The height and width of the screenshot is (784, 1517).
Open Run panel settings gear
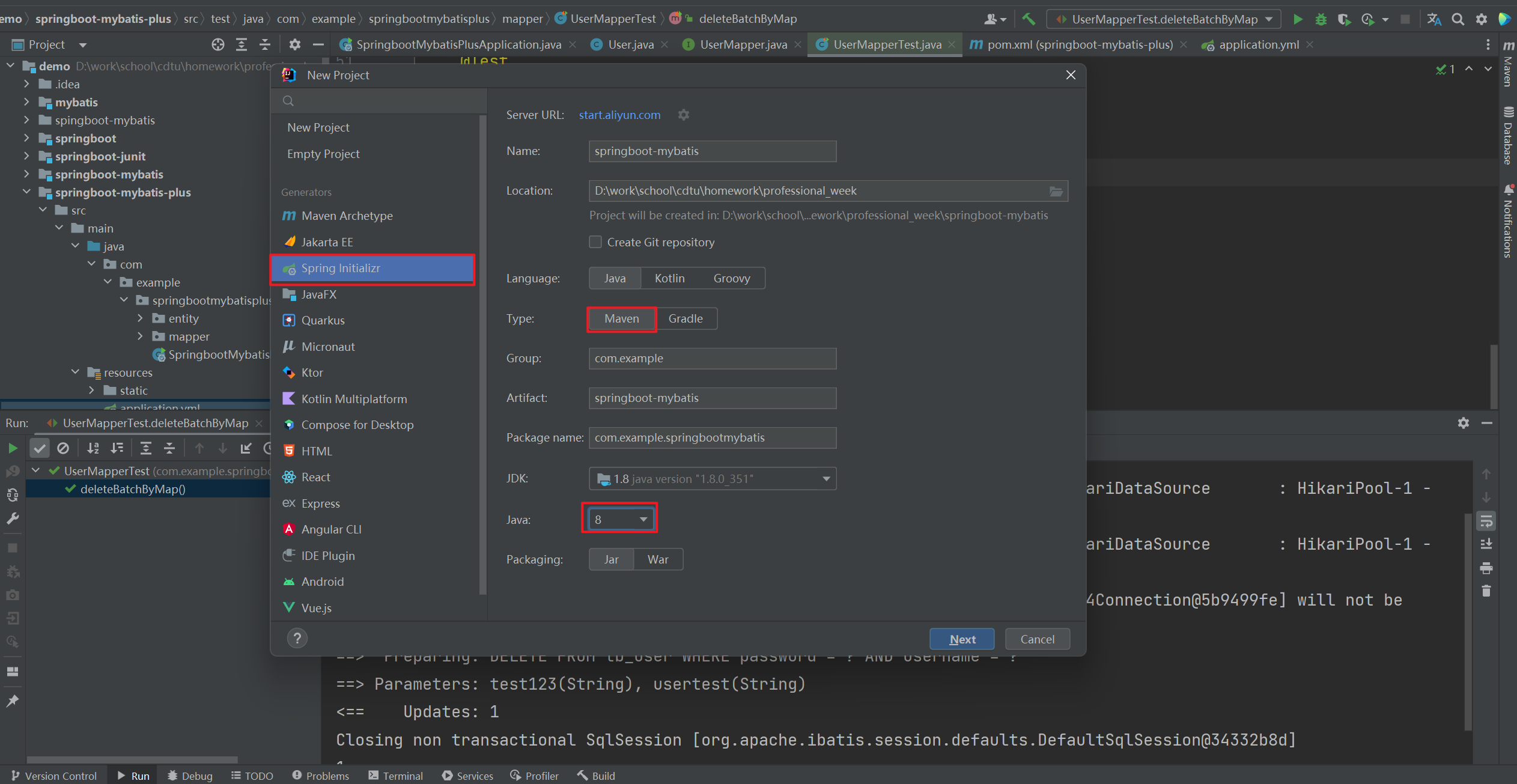click(1464, 423)
